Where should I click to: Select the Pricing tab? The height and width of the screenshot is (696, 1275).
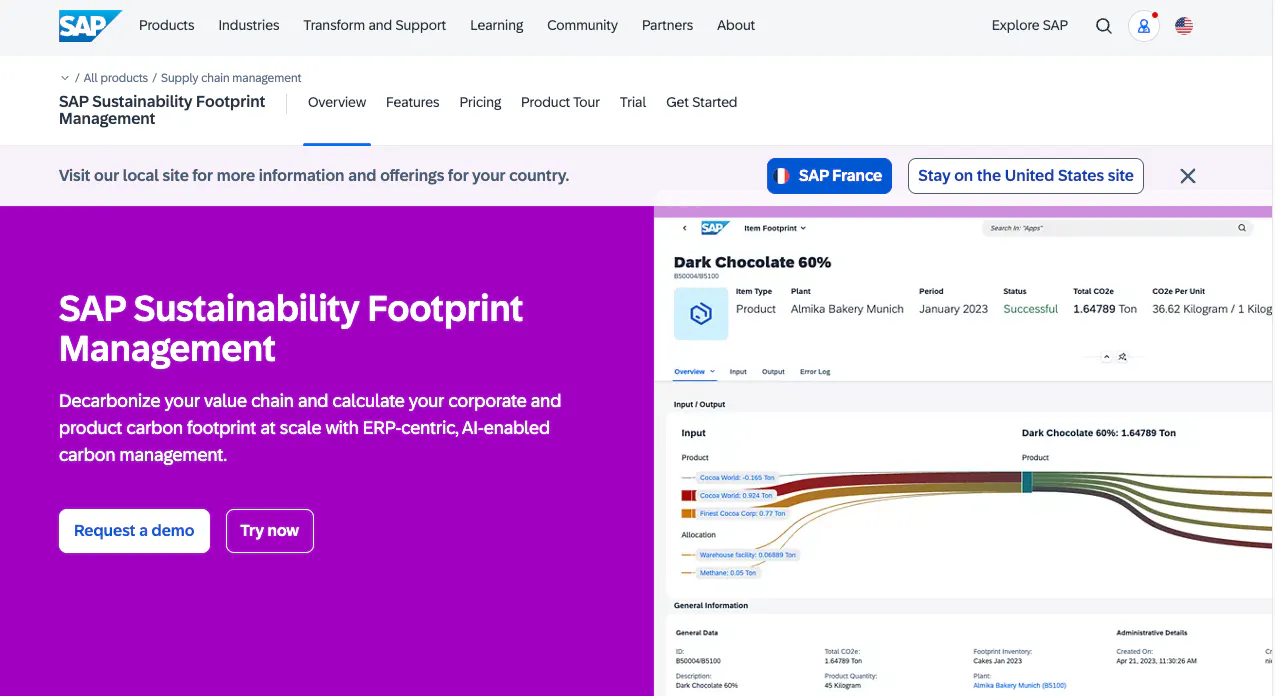pyautogui.click(x=481, y=102)
